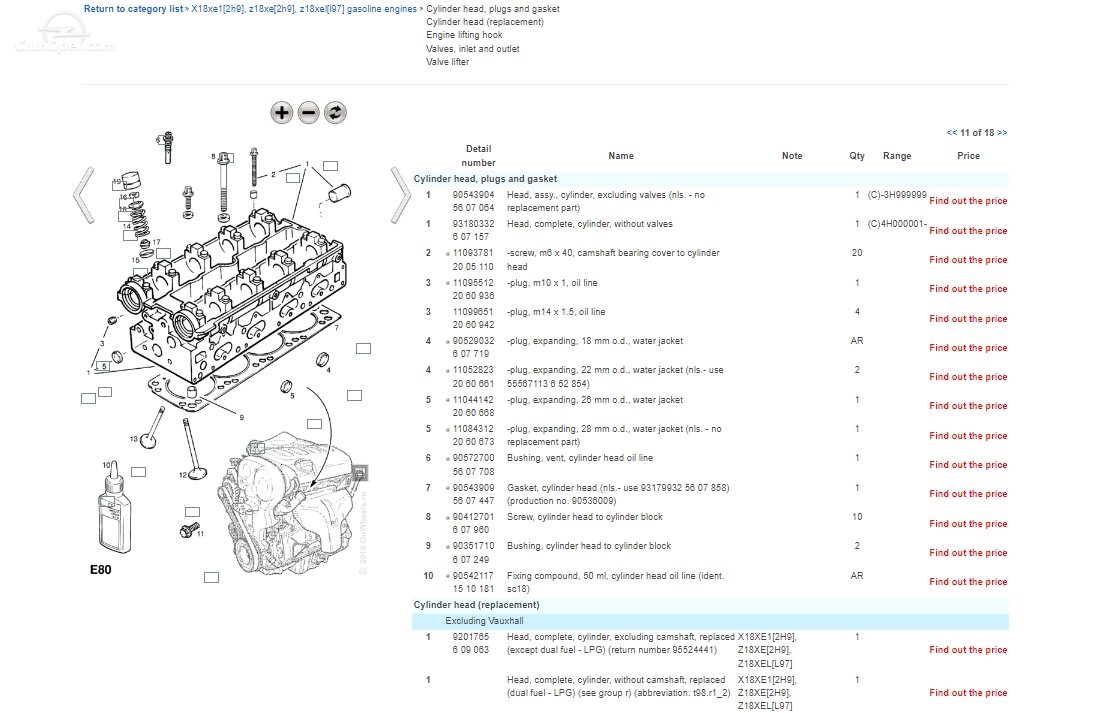Image resolution: width=1111 pixels, height=713 pixels.
Task: Find out the price for plug 11095512
Action: tap(968, 289)
